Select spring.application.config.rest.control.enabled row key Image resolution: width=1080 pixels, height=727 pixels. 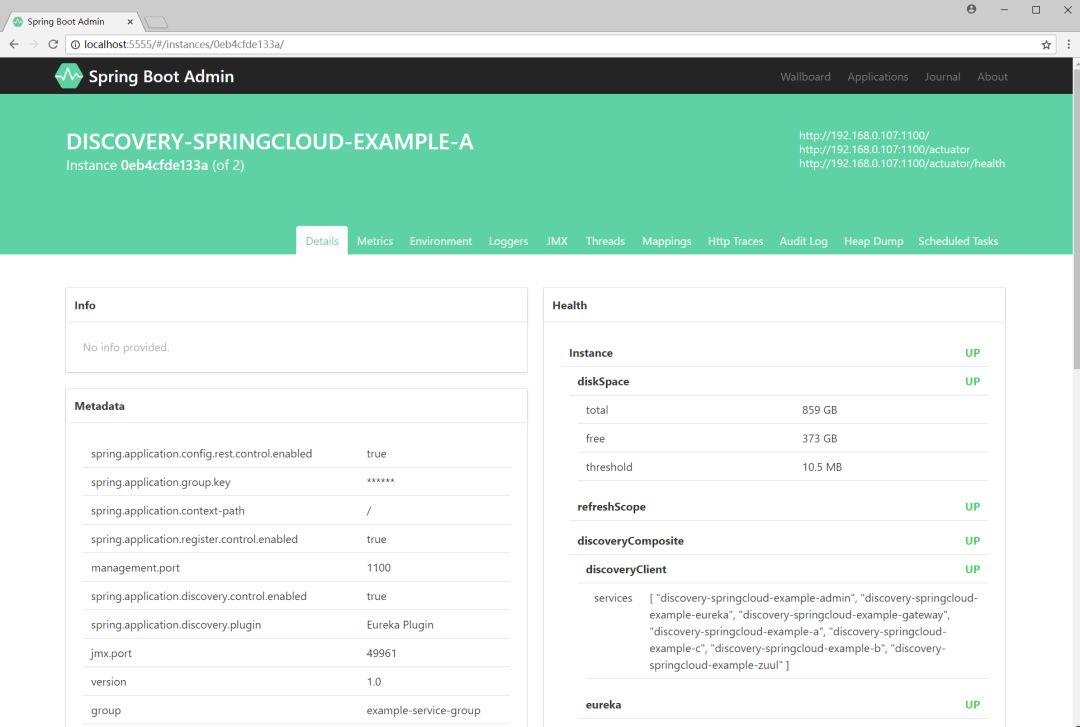(201, 453)
